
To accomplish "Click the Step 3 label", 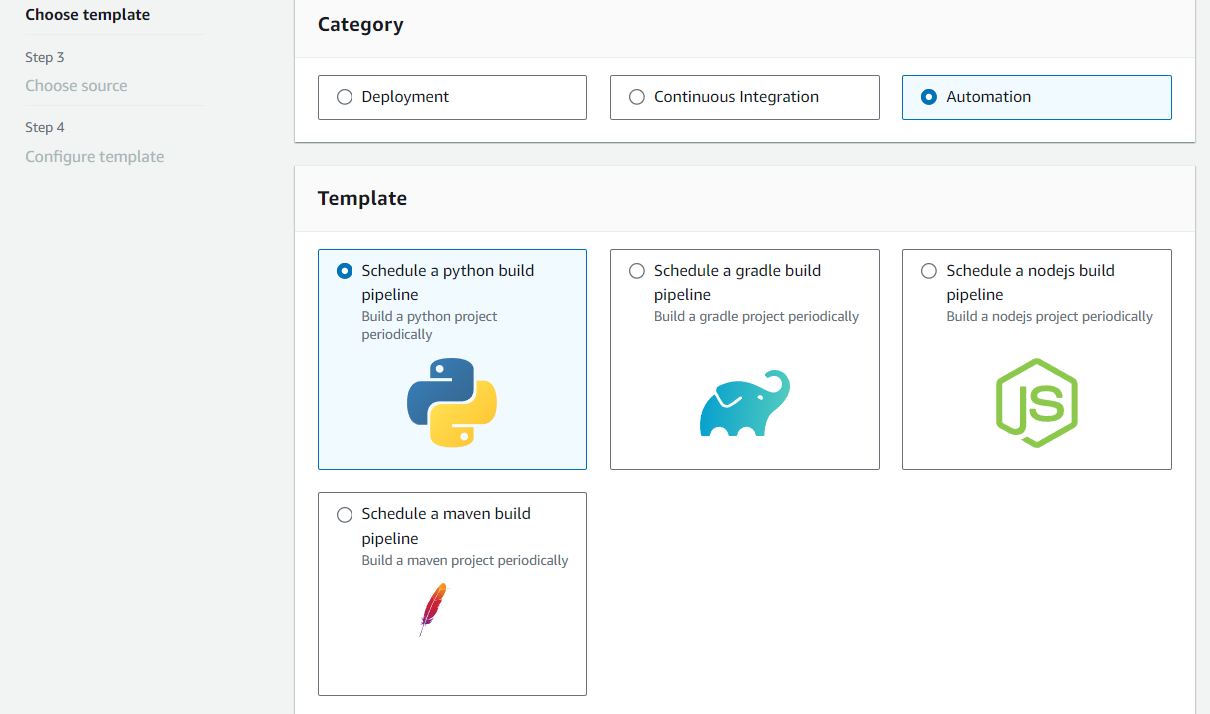I will (x=45, y=57).
